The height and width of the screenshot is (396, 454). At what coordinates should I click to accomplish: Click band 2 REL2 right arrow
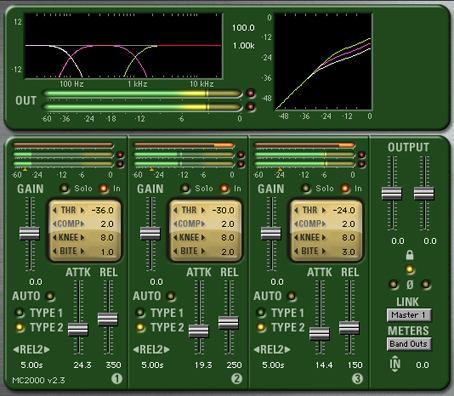167,350
